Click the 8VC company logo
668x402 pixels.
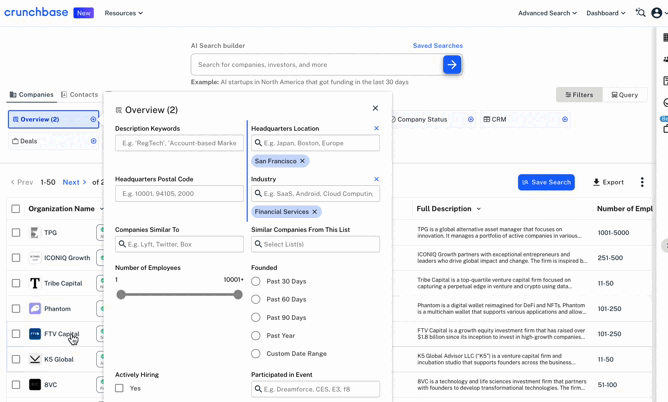35,385
